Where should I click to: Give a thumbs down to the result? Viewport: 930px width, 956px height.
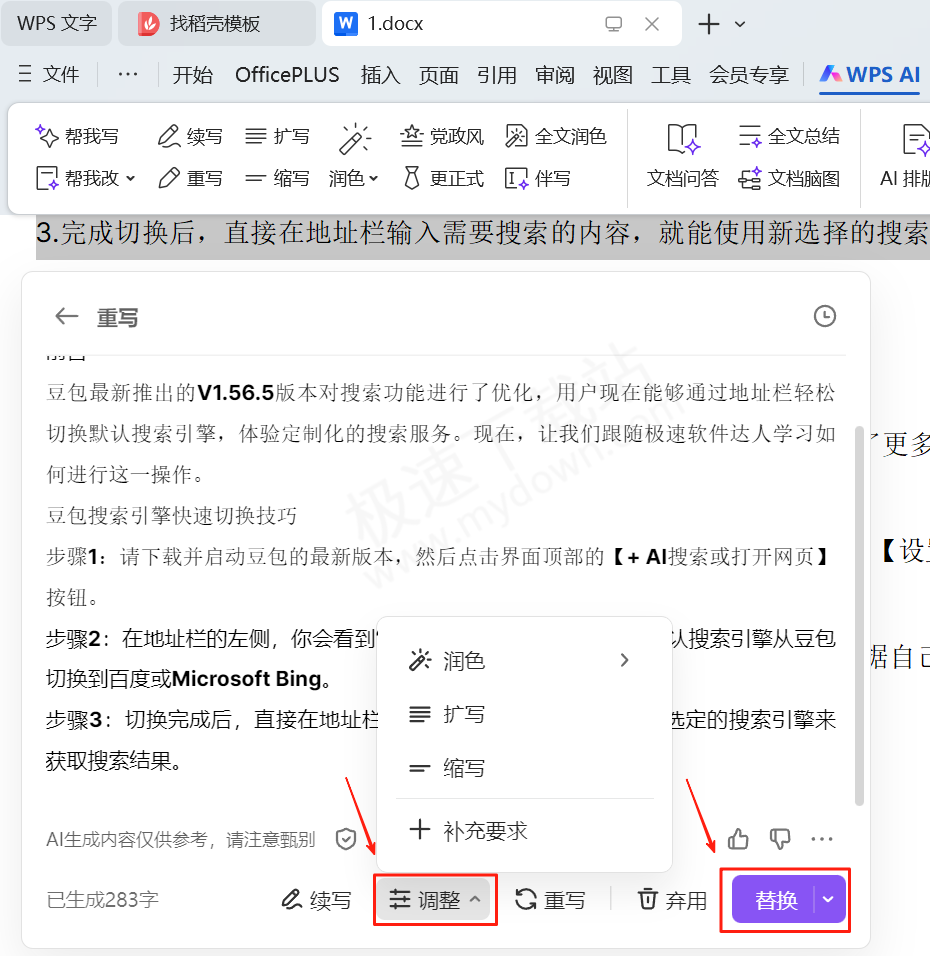point(780,839)
